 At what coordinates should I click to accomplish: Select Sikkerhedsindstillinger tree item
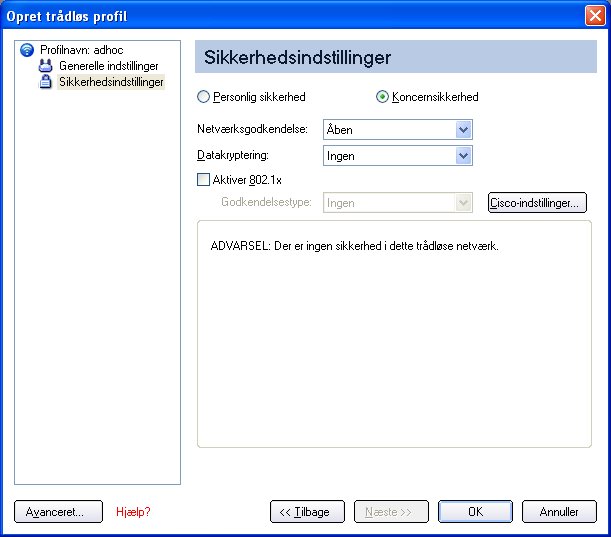111,82
